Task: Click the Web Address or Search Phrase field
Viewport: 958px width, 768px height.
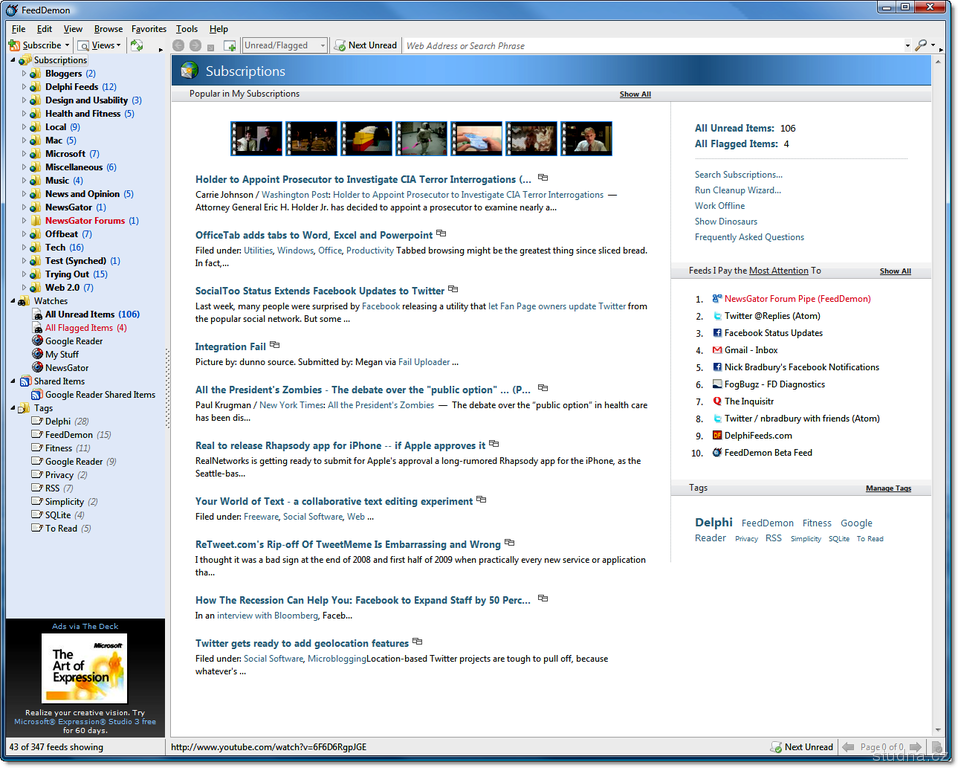Action: 653,45
